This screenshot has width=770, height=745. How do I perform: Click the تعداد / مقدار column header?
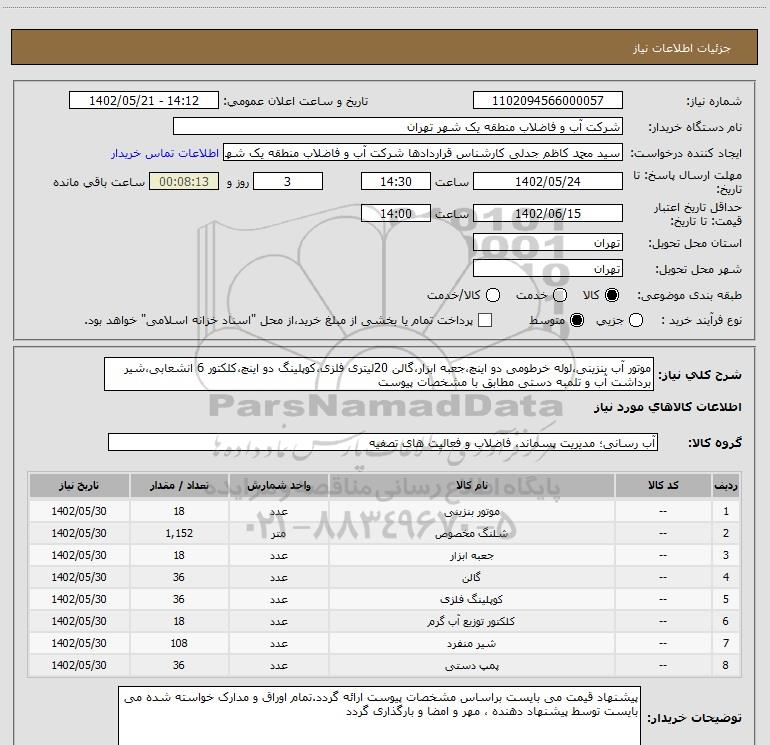pos(179,485)
